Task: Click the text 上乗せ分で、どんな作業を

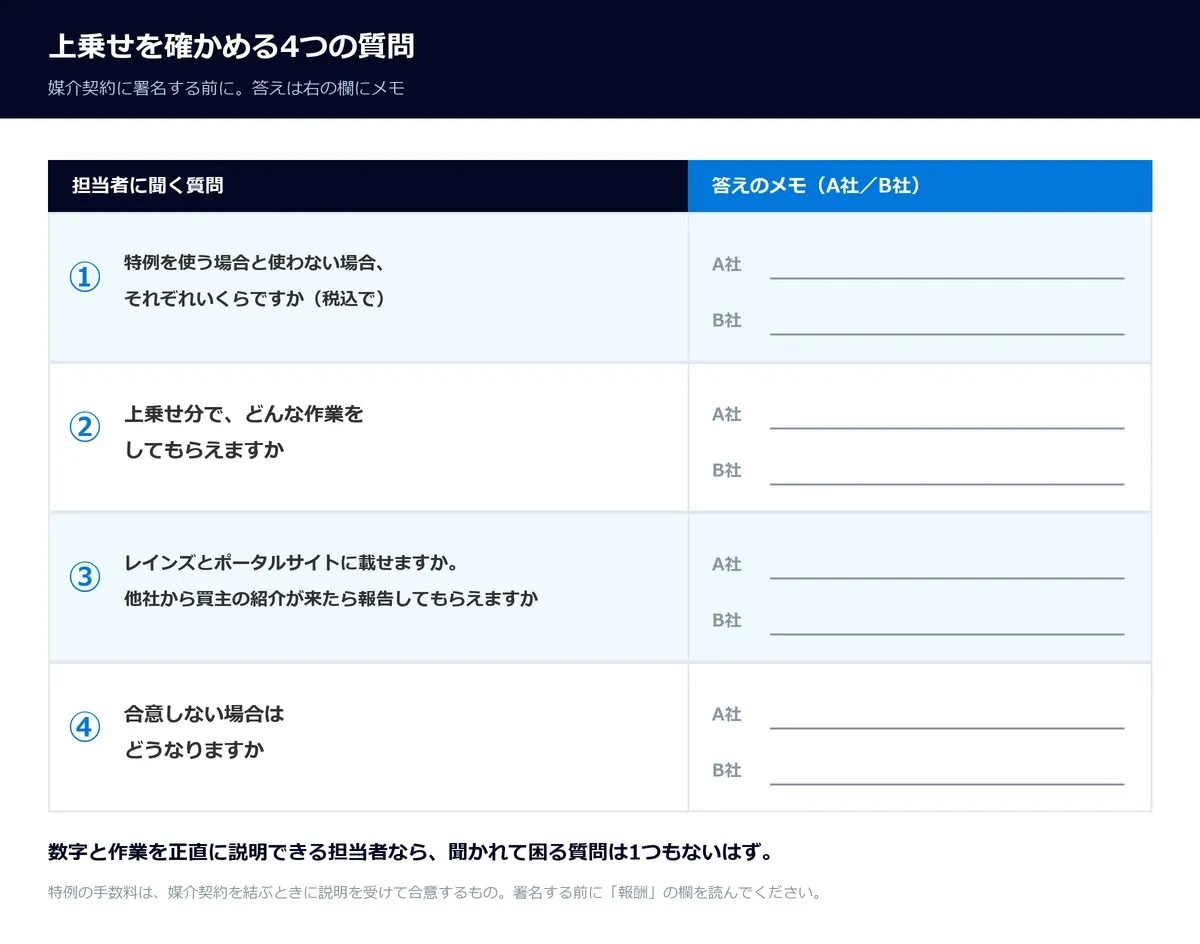Action: point(244,413)
